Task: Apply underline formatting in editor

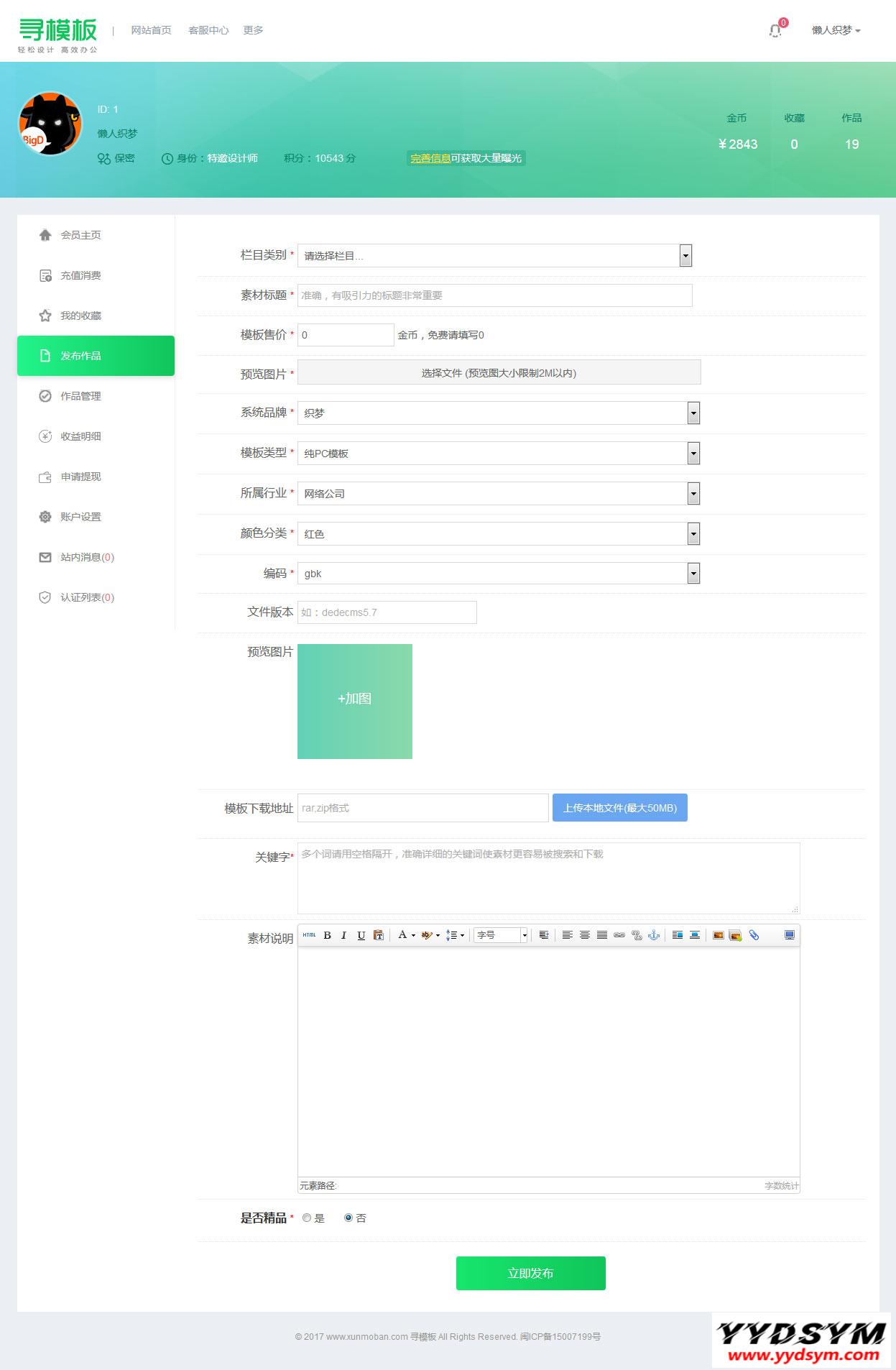Action: (x=361, y=935)
